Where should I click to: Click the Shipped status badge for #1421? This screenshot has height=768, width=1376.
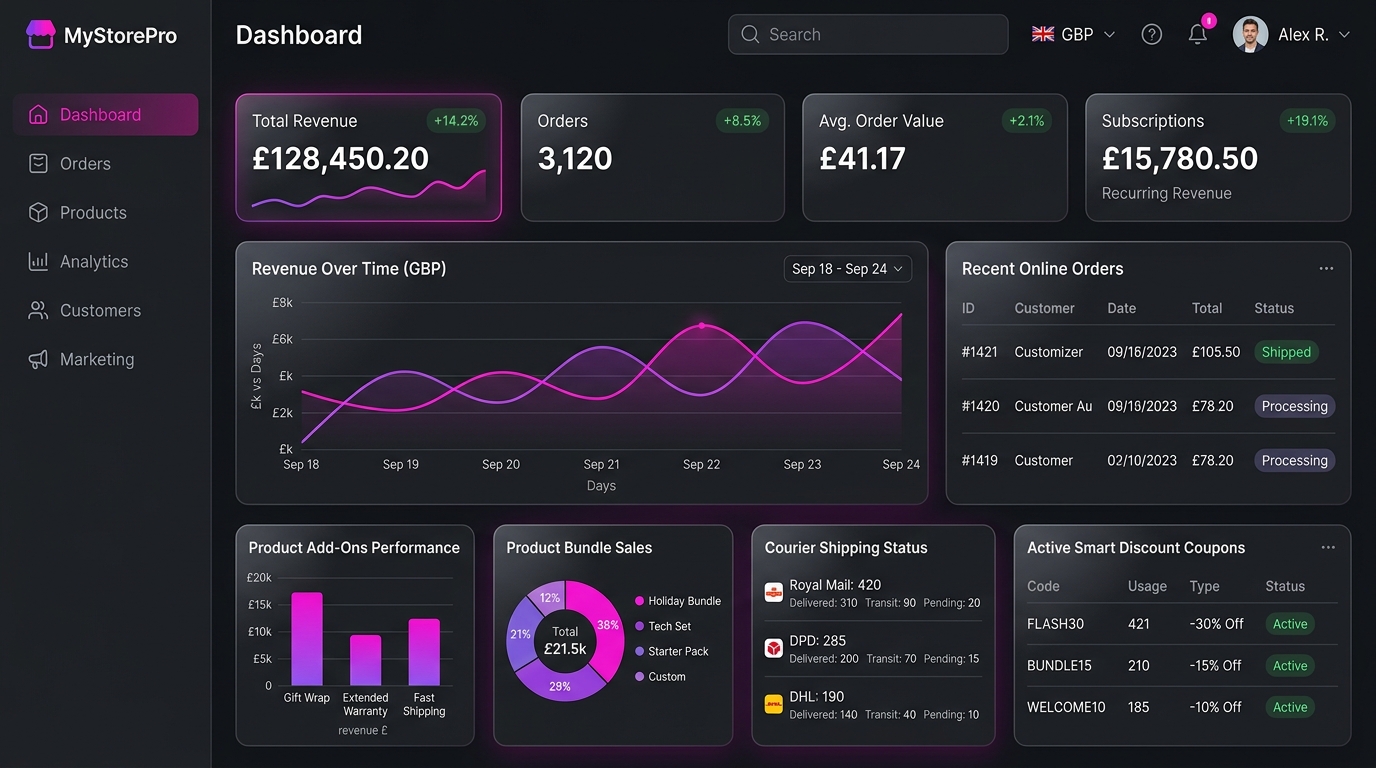click(1286, 352)
